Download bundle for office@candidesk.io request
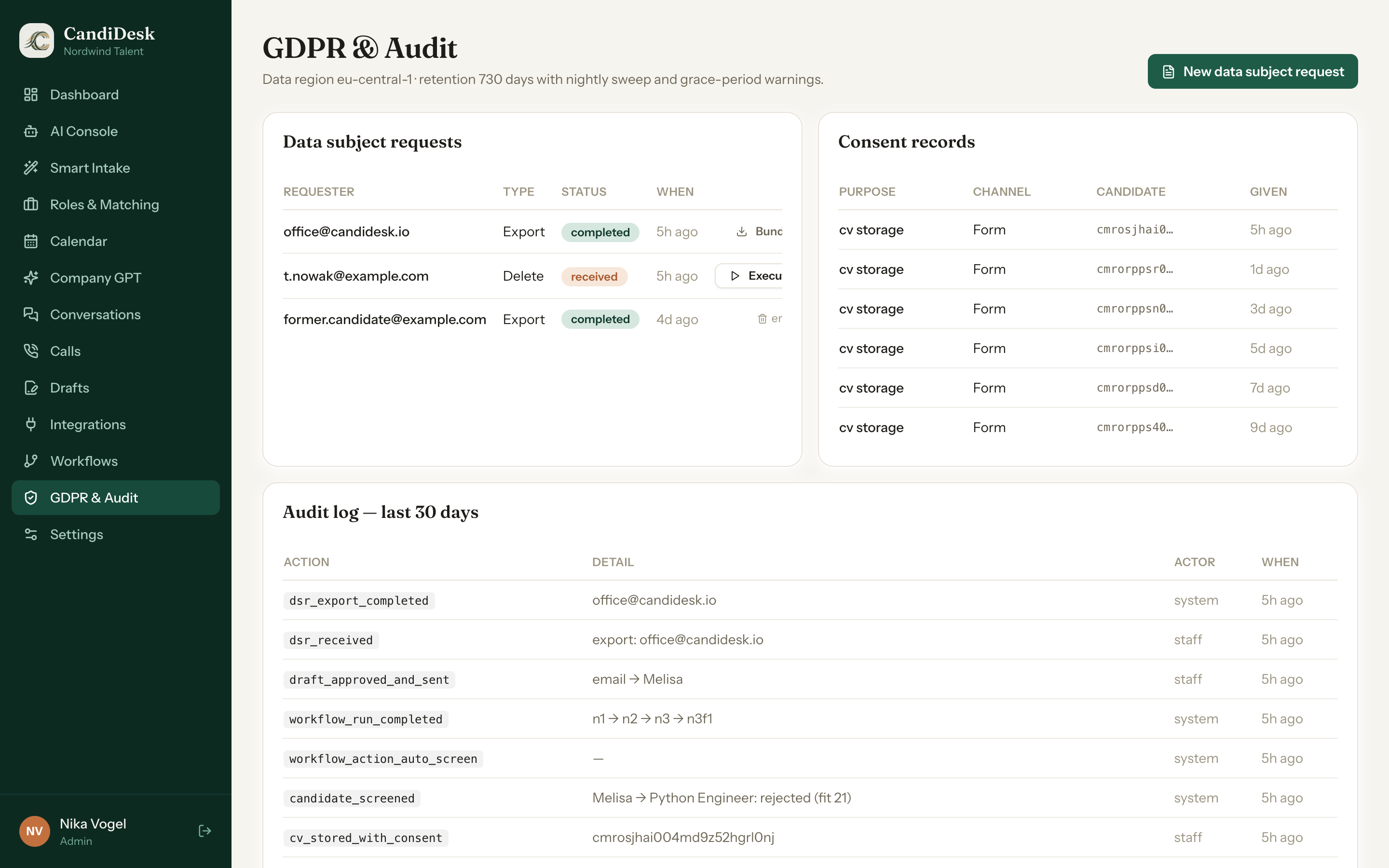 pyautogui.click(x=759, y=231)
